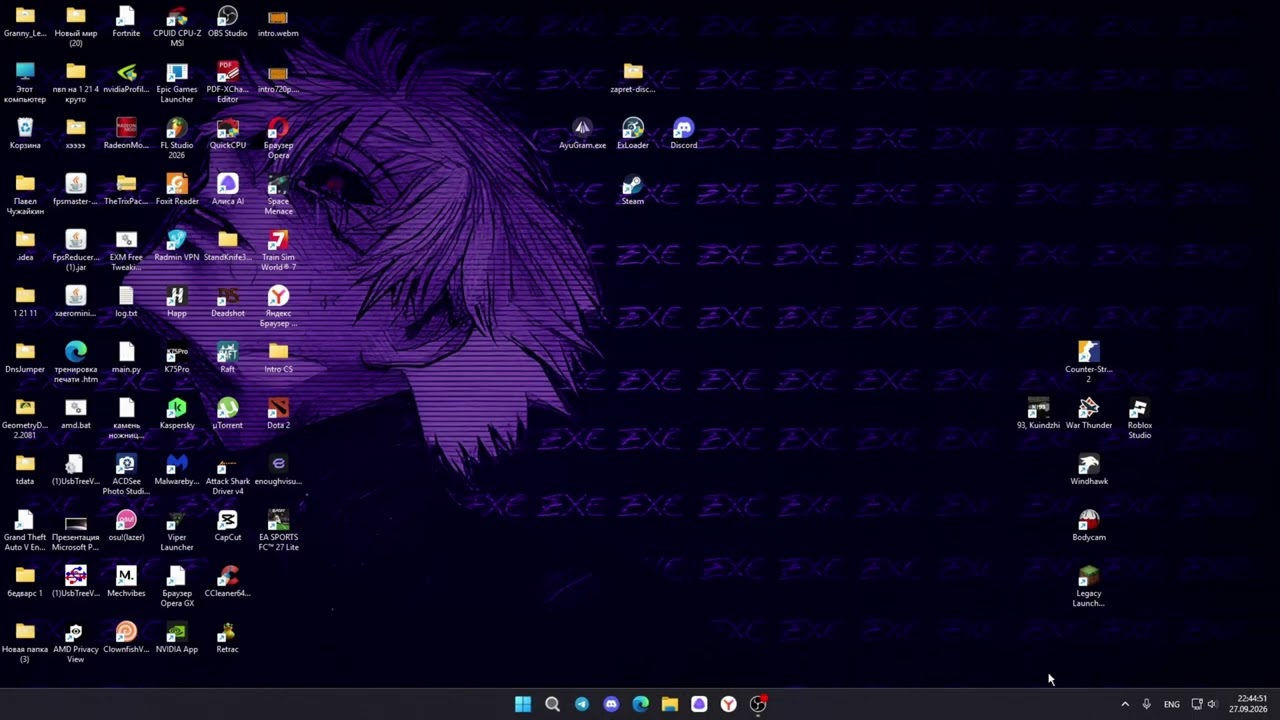Open OBS Studio from the taskbar
Viewport: 1280px width, 720px height.
(x=758, y=704)
